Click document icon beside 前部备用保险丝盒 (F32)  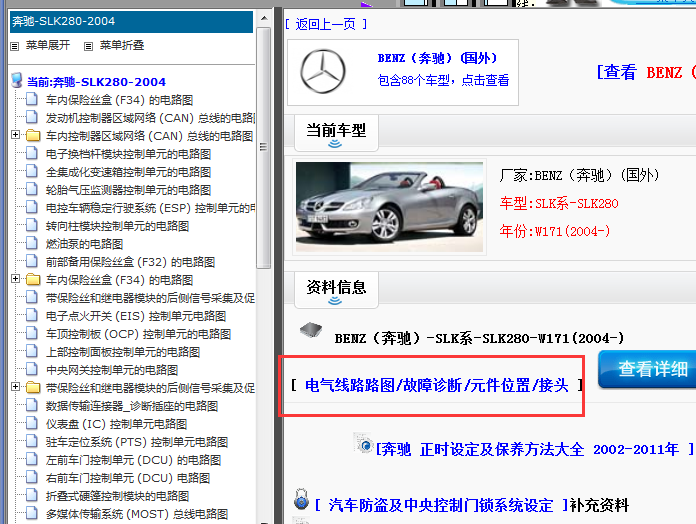pyautogui.click(x=32, y=262)
